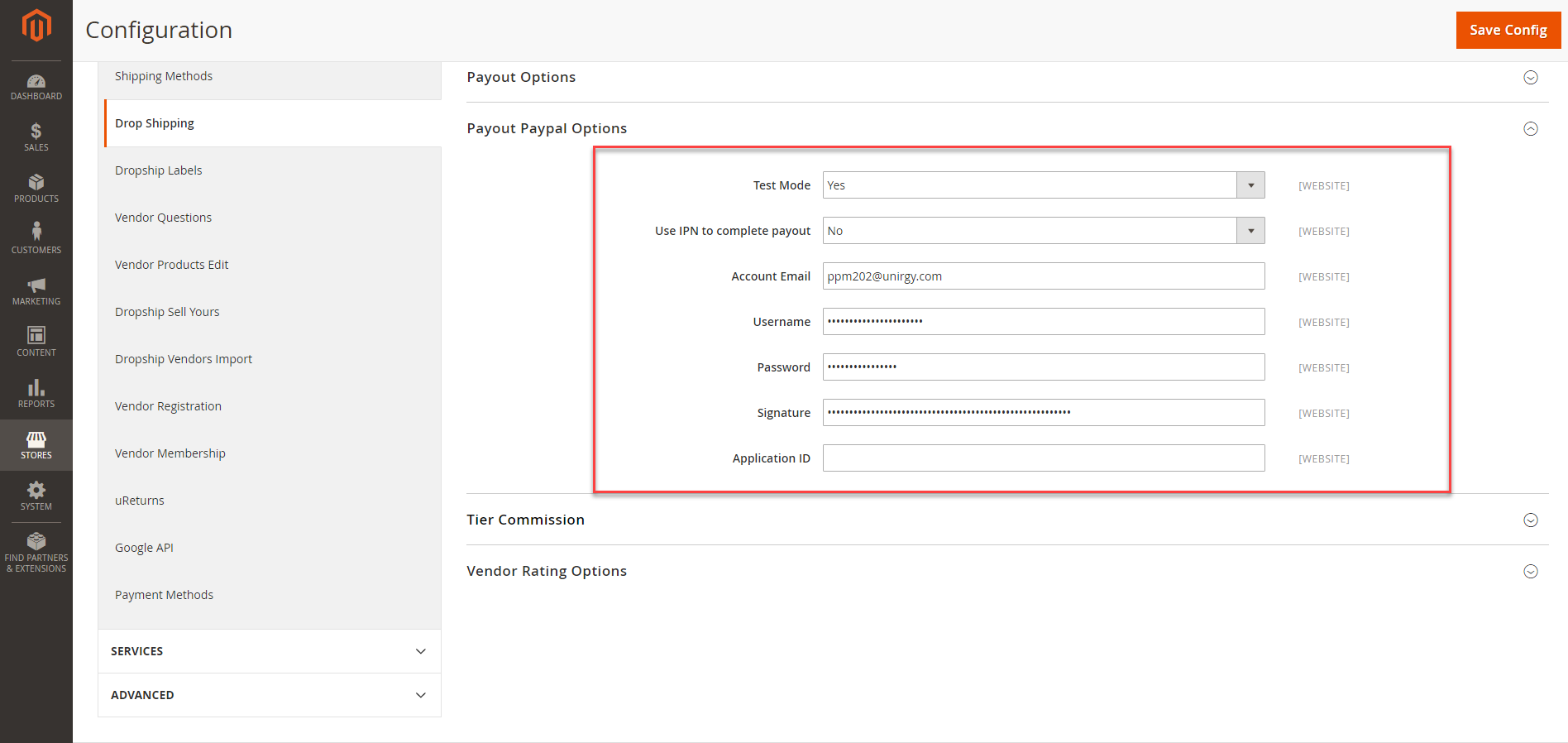
Task: Expand the SERVICES section
Action: (270, 651)
